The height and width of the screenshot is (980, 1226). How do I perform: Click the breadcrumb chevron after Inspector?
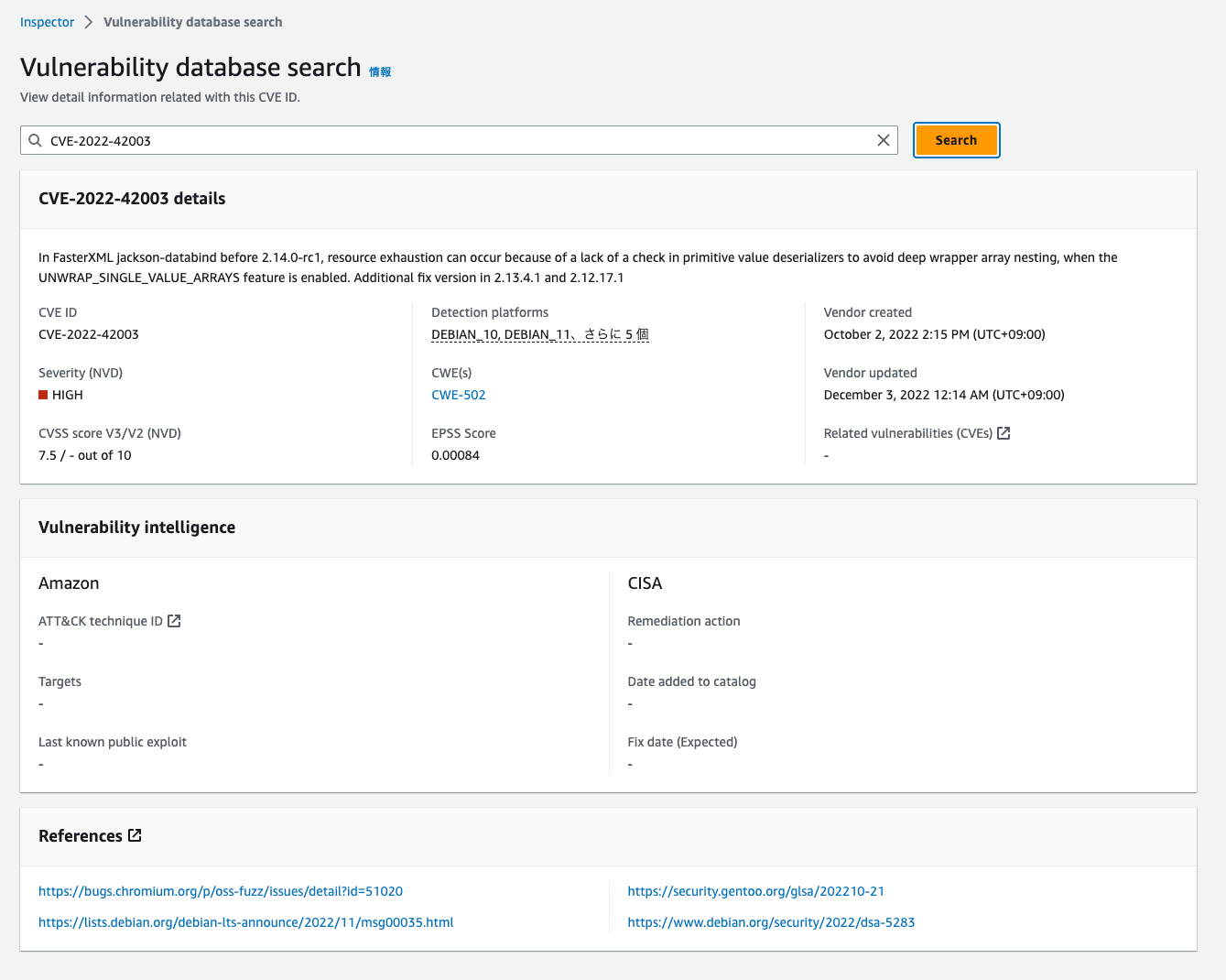(x=87, y=21)
